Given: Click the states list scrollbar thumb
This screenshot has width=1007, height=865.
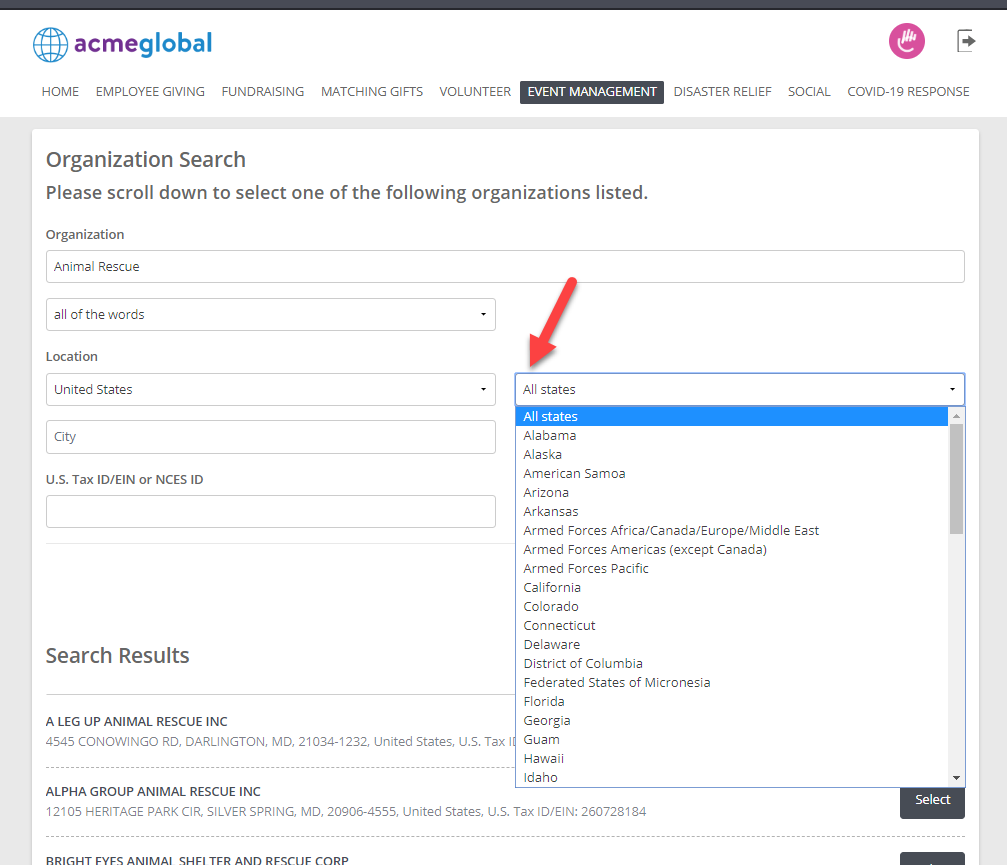Looking at the screenshot, I should [956, 479].
